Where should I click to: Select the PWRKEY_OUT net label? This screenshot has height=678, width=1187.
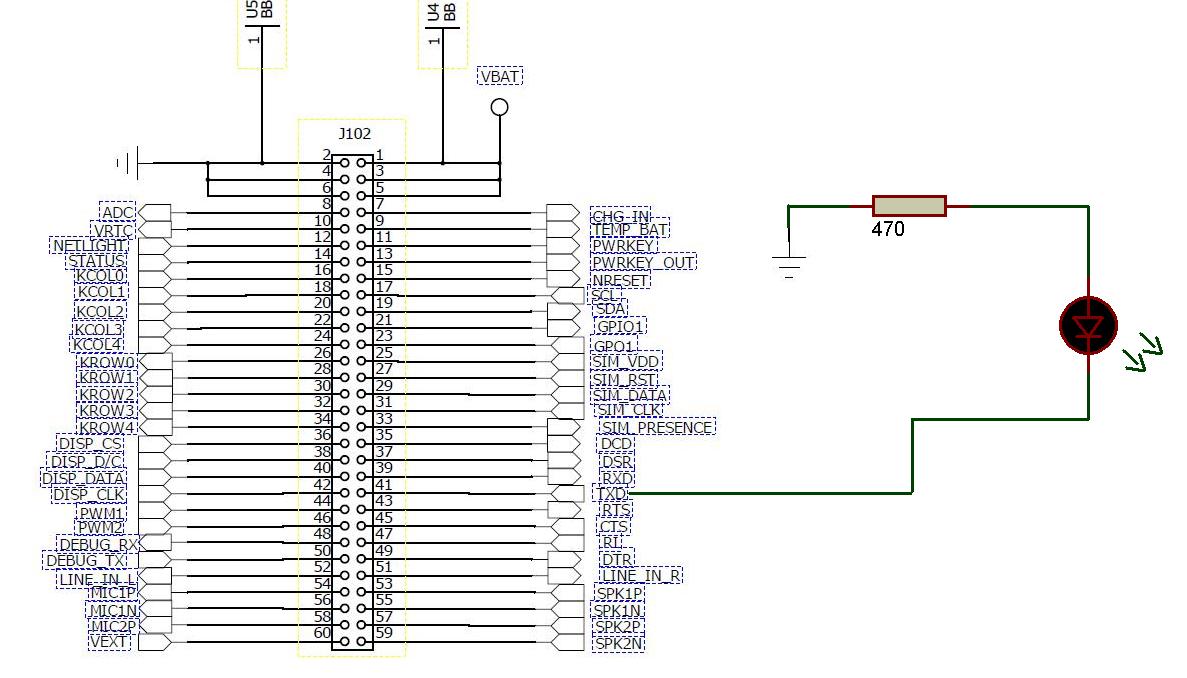[x=643, y=263]
